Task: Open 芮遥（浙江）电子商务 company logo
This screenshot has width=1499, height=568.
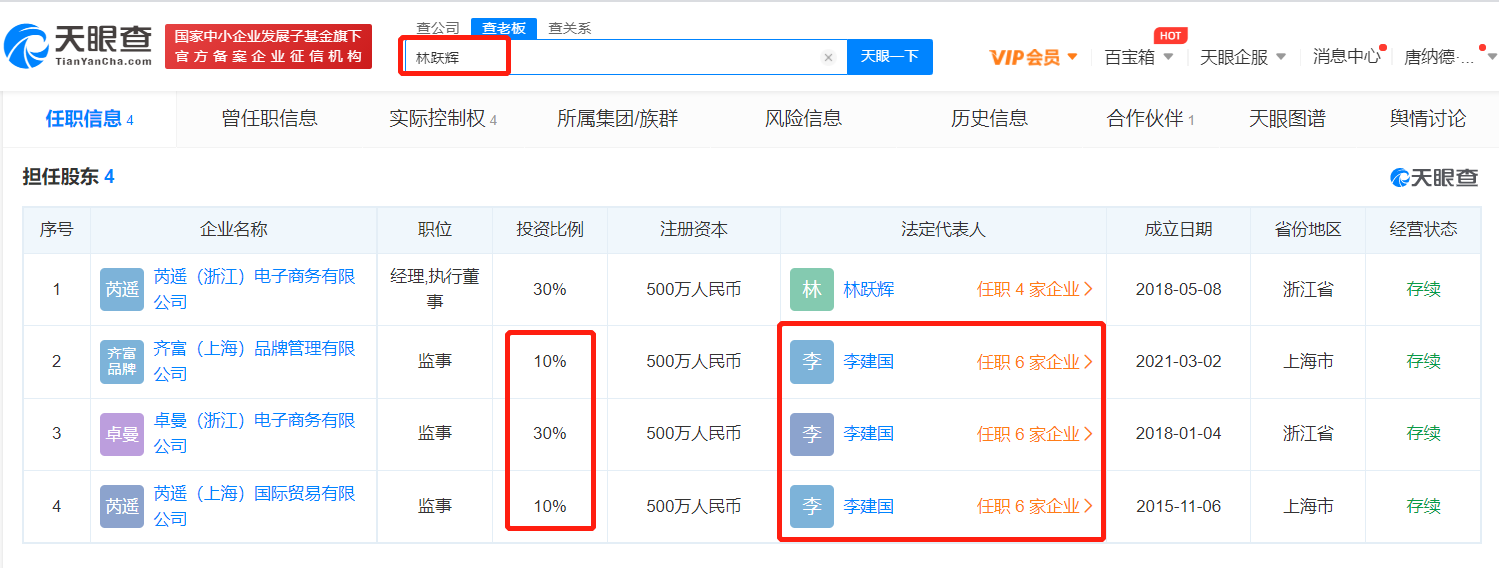Action: (x=122, y=289)
